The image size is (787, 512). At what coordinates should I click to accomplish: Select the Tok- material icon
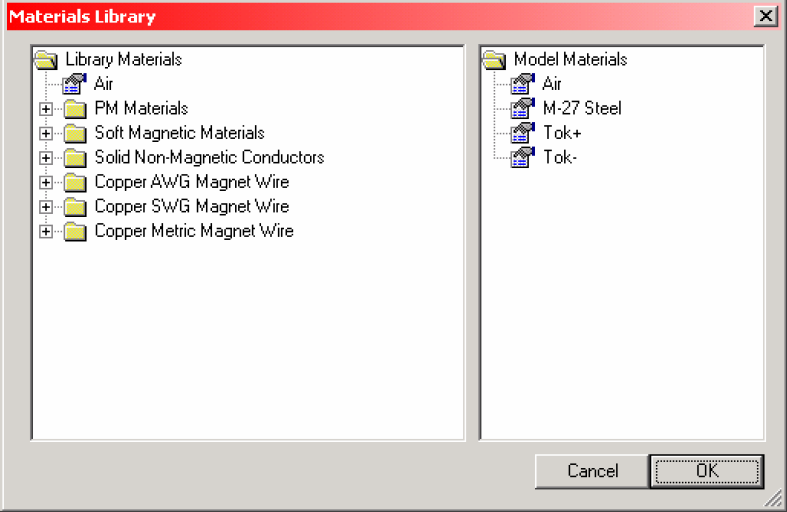pos(522,158)
